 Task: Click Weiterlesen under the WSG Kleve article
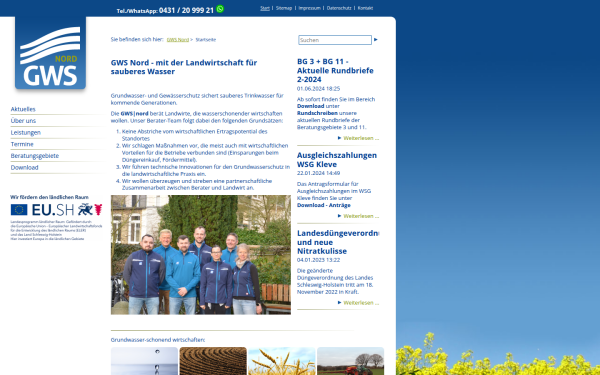(x=361, y=216)
